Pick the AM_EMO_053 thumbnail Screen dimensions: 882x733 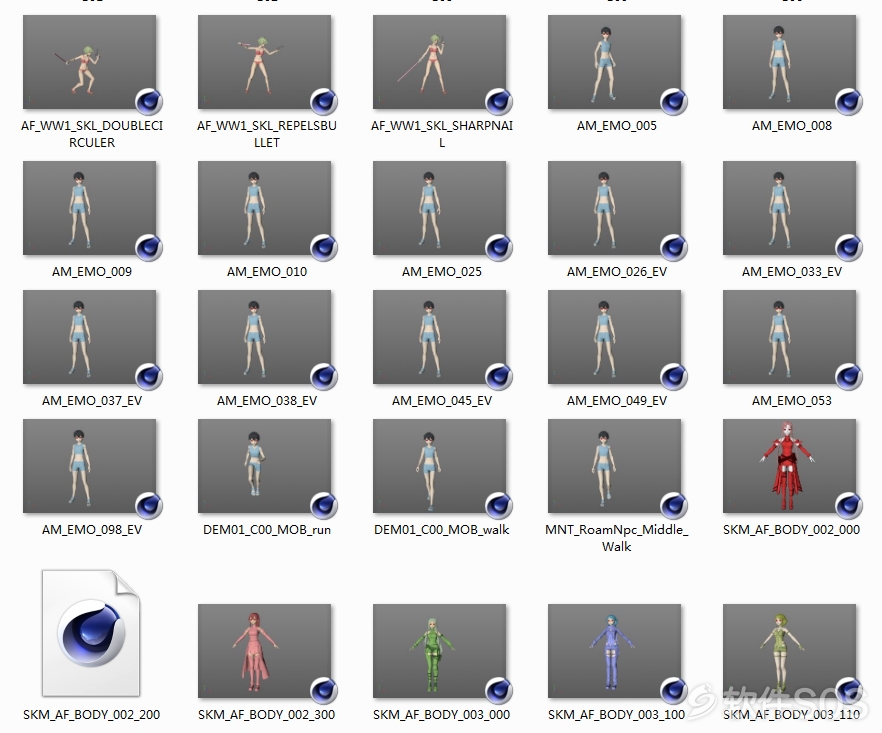789,337
